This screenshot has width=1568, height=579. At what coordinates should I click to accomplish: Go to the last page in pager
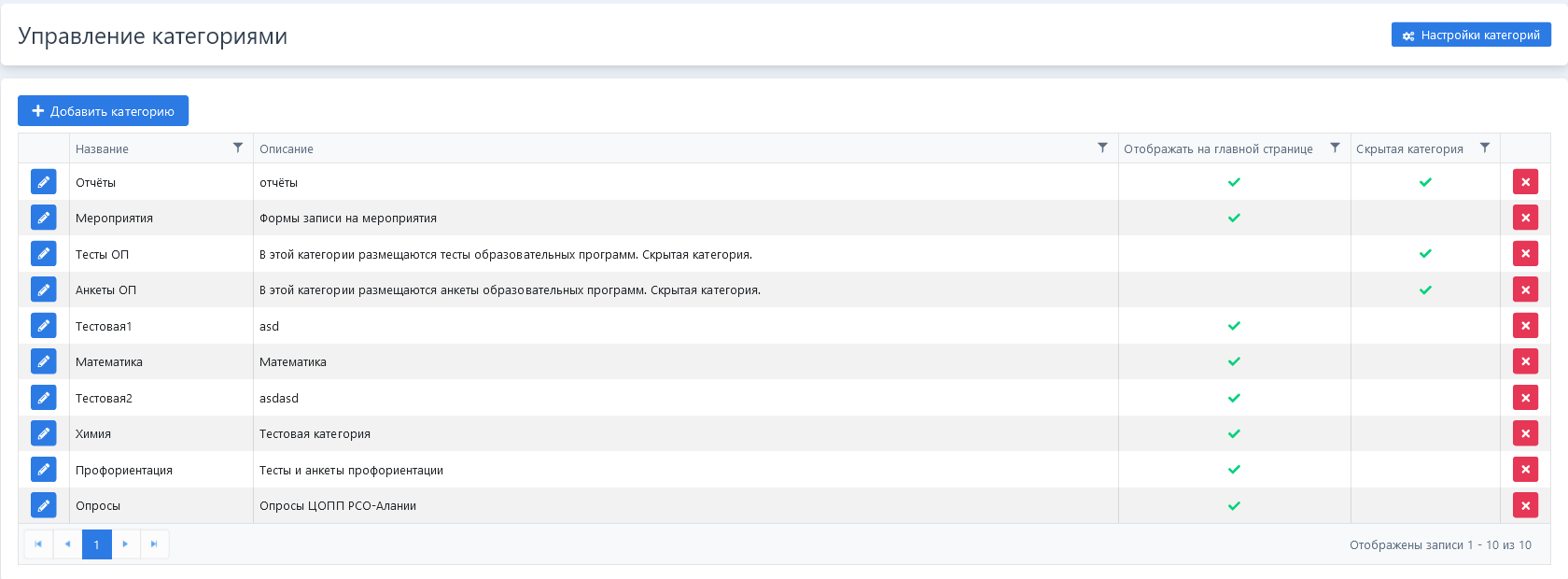click(x=155, y=544)
